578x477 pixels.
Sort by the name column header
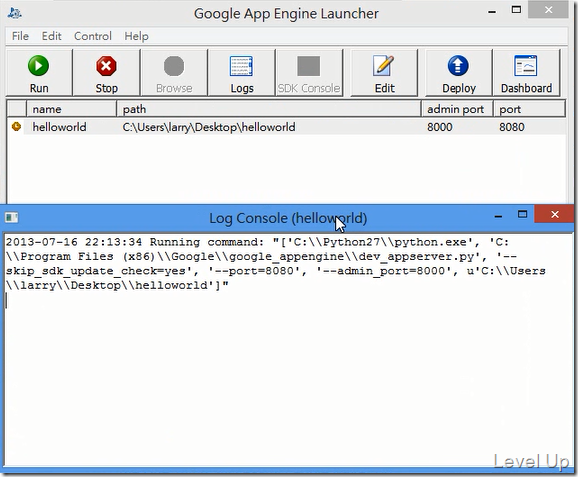[x=71, y=109]
